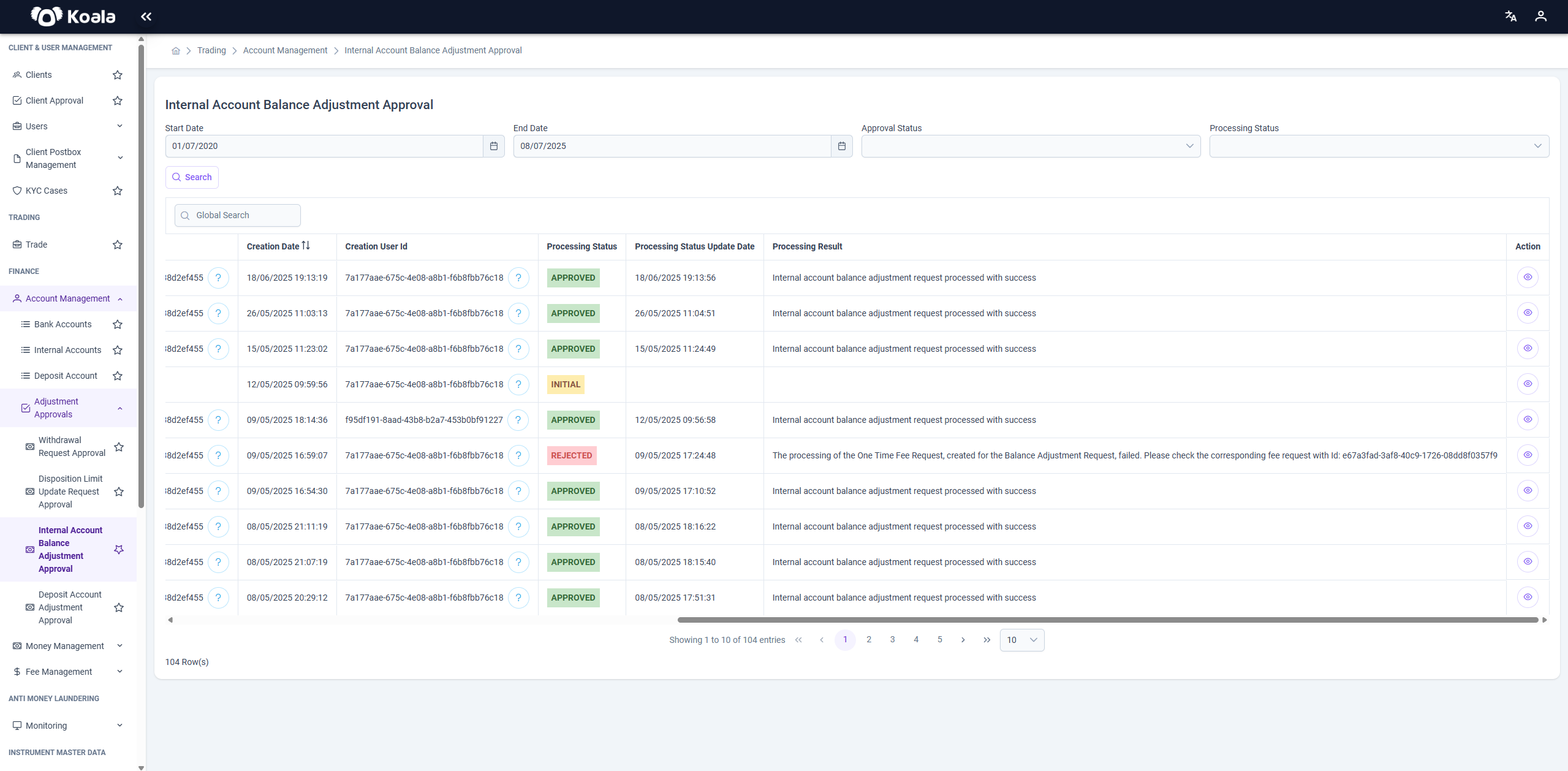Click the help icon beside the REJECTED row user id
The width and height of the screenshot is (1568, 771).
point(518,455)
